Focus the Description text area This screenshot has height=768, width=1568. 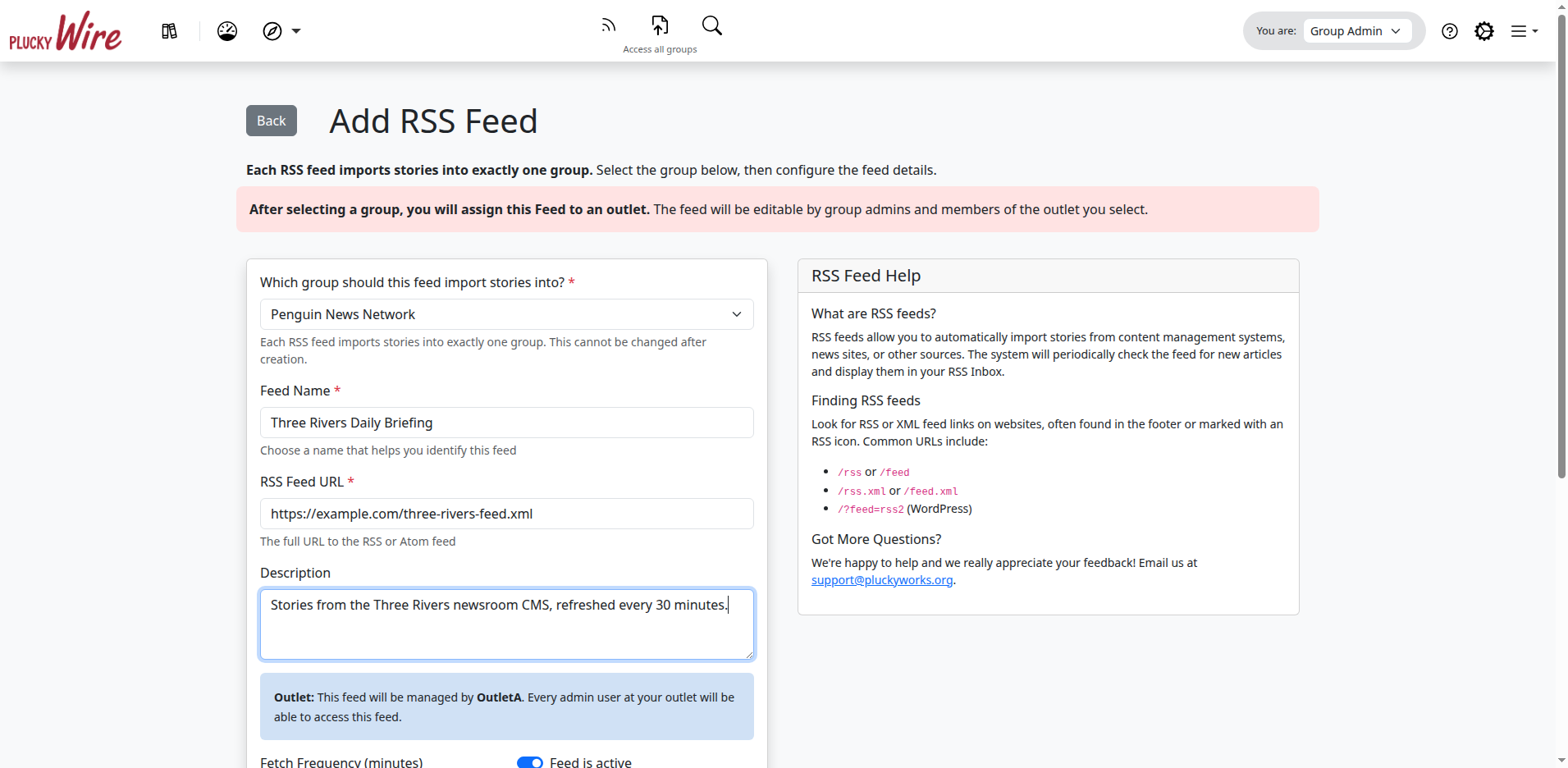pyautogui.click(x=507, y=624)
